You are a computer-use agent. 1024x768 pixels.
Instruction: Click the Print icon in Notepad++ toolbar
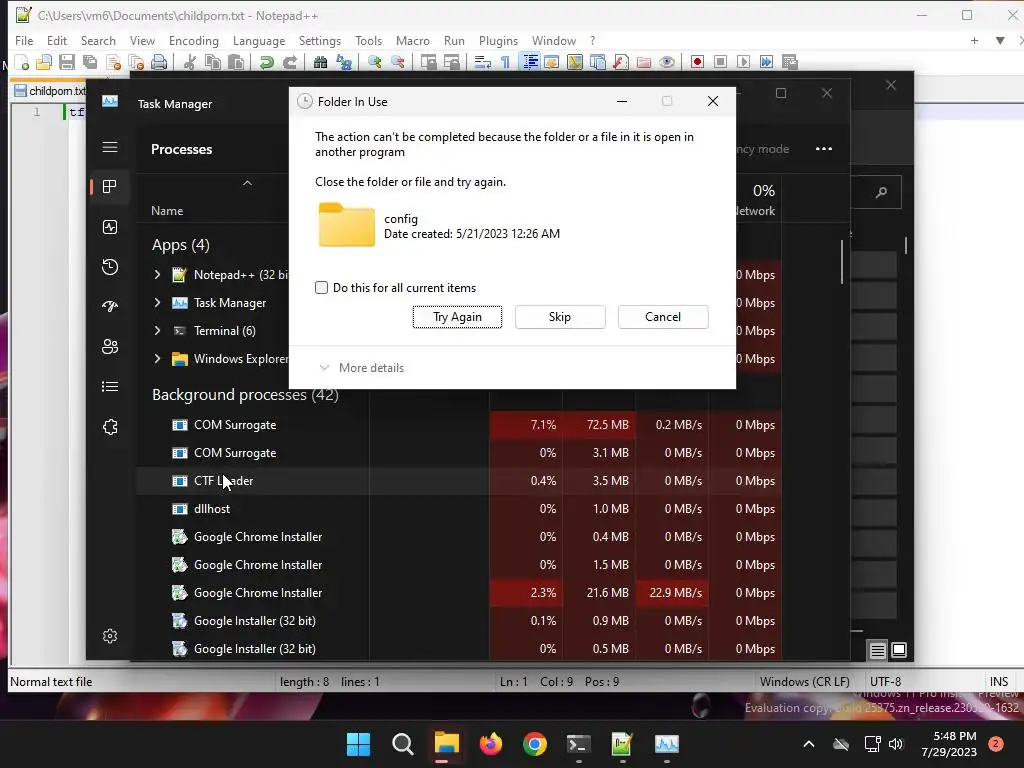point(159,62)
